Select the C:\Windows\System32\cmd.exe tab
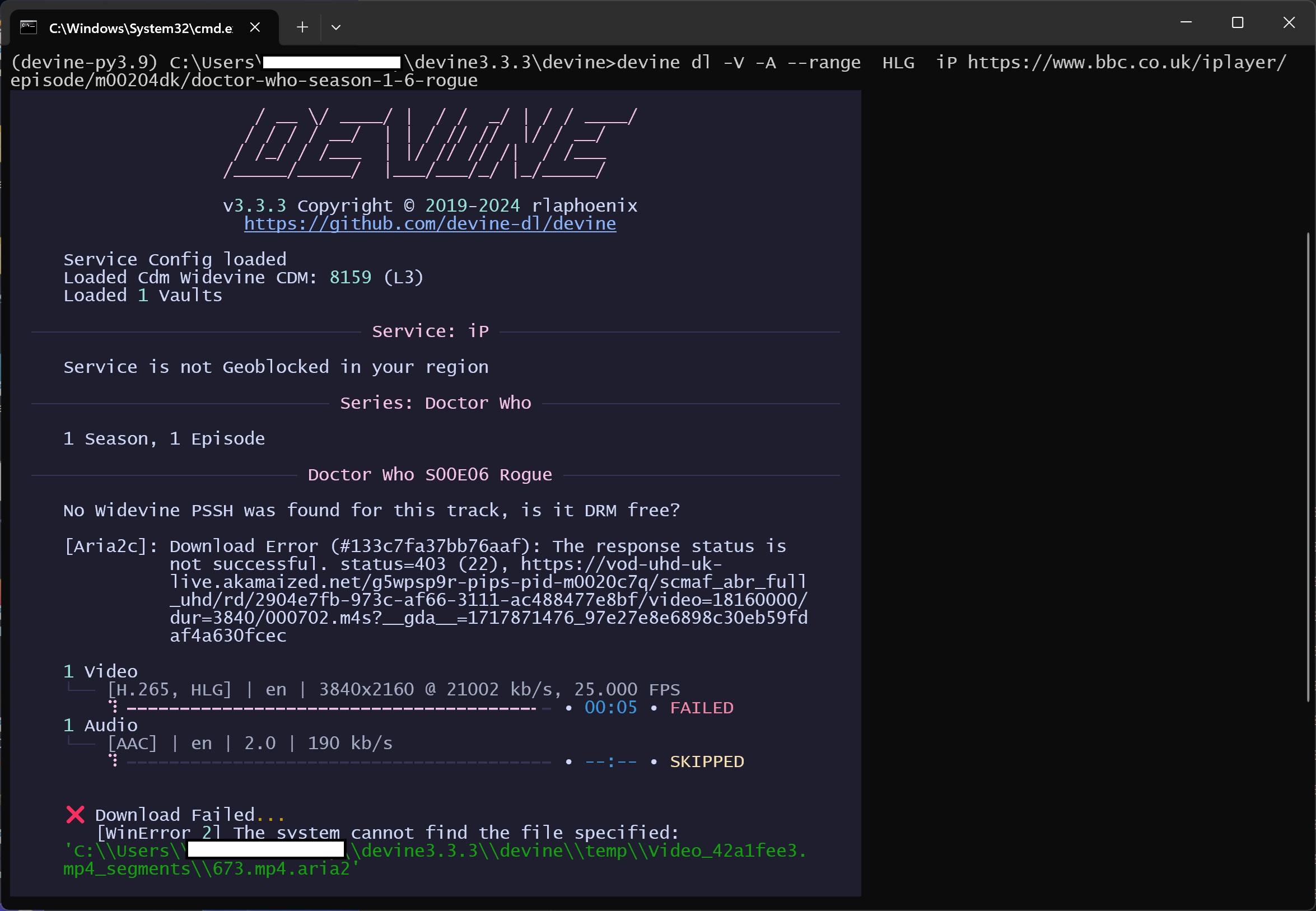This screenshot has width=1316, height=911. click(x=141, y=28)
